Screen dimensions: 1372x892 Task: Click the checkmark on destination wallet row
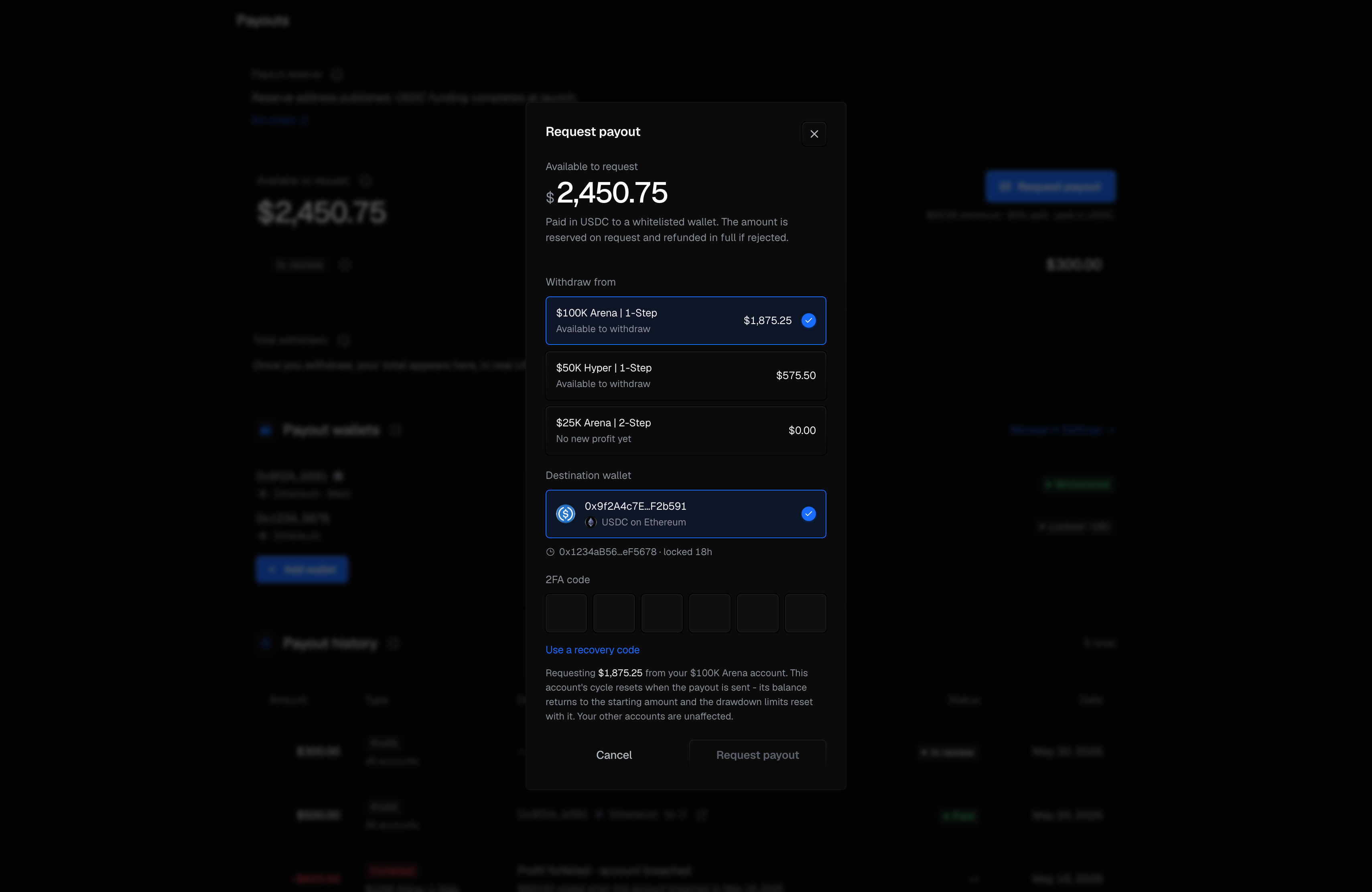point(808,513)
